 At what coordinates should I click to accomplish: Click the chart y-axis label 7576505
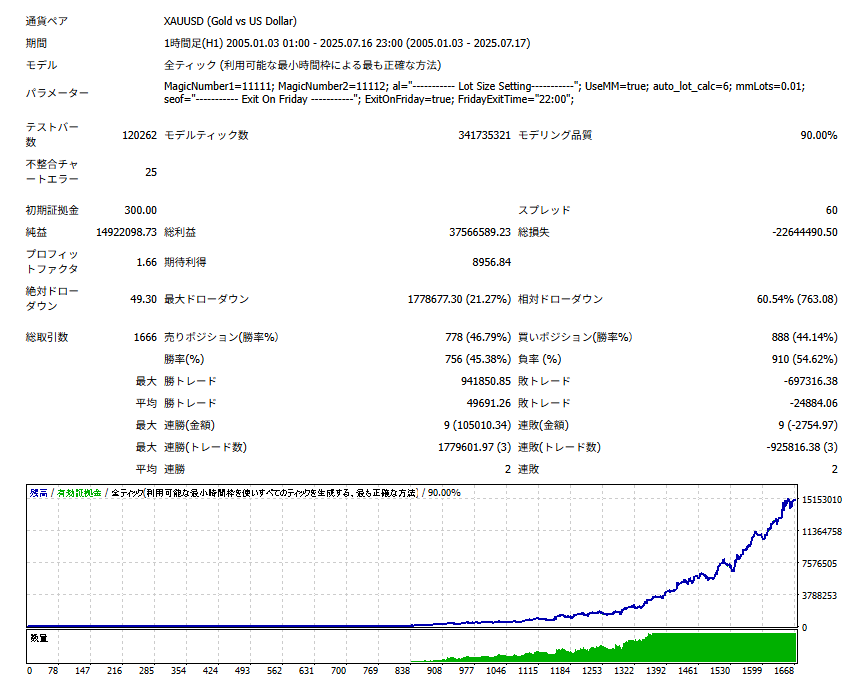pos(819,563)
